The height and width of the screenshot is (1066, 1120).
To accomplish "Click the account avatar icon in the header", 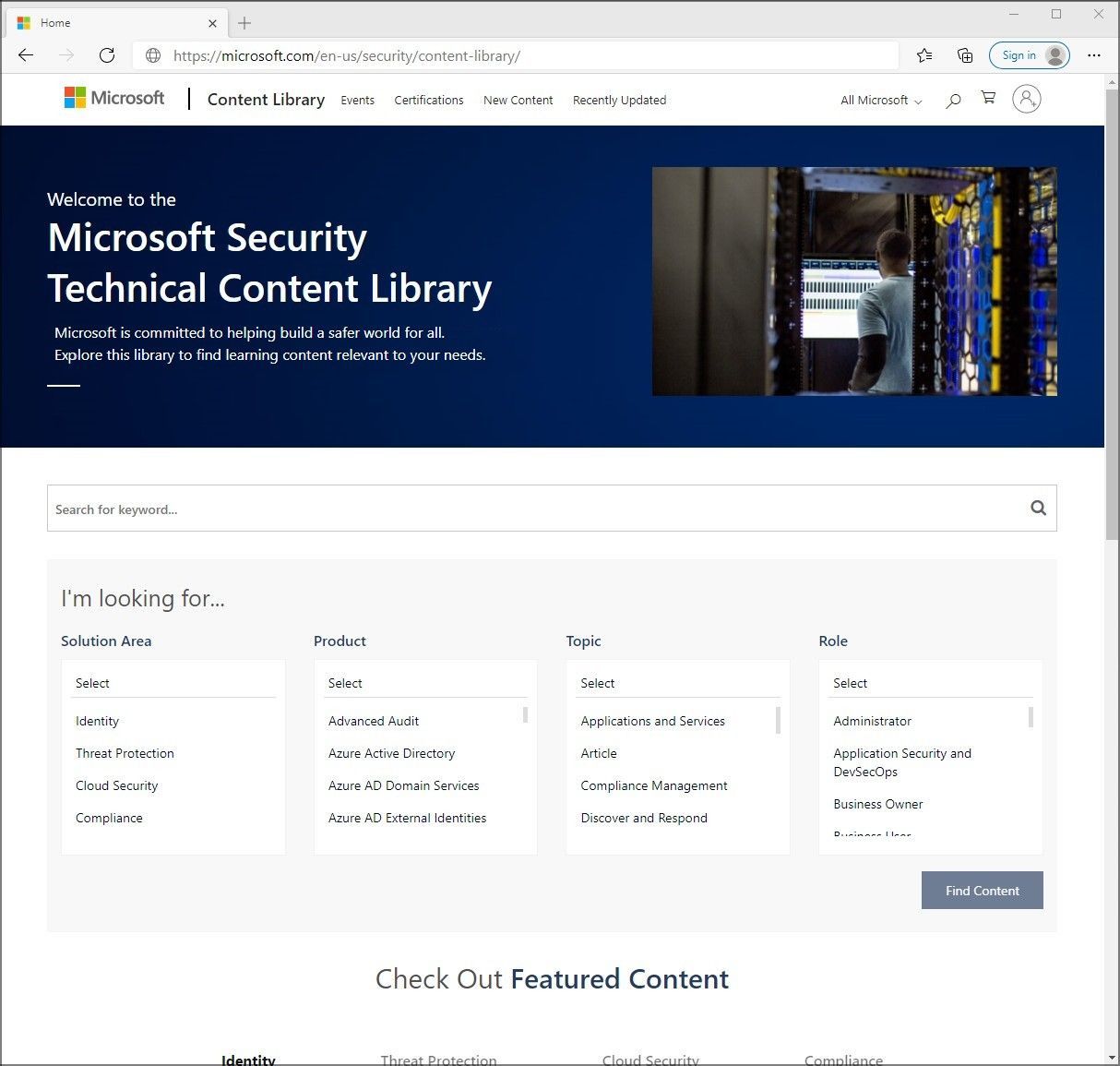I will [1027, 99].
